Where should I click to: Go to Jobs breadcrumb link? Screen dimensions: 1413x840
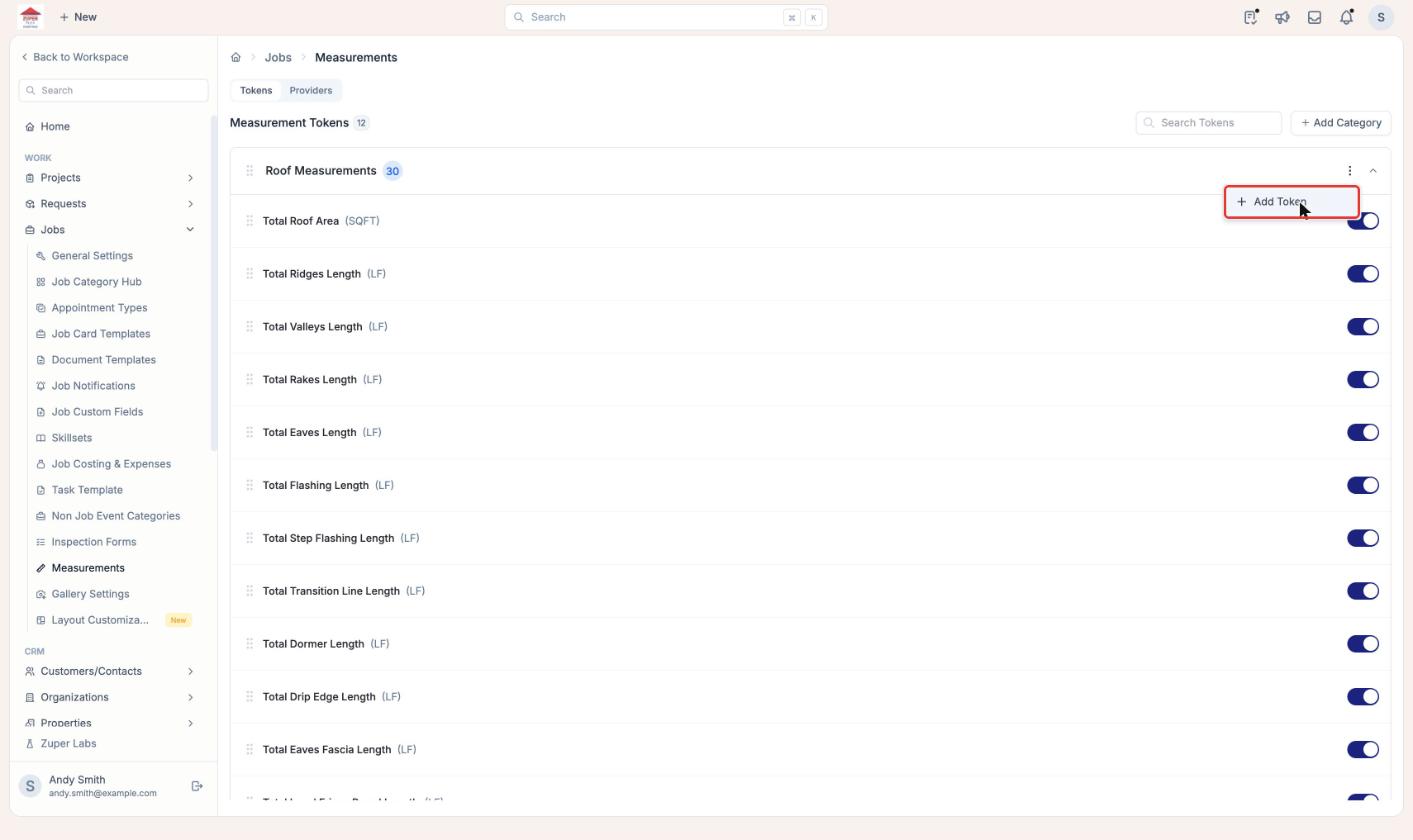point(278,58)
